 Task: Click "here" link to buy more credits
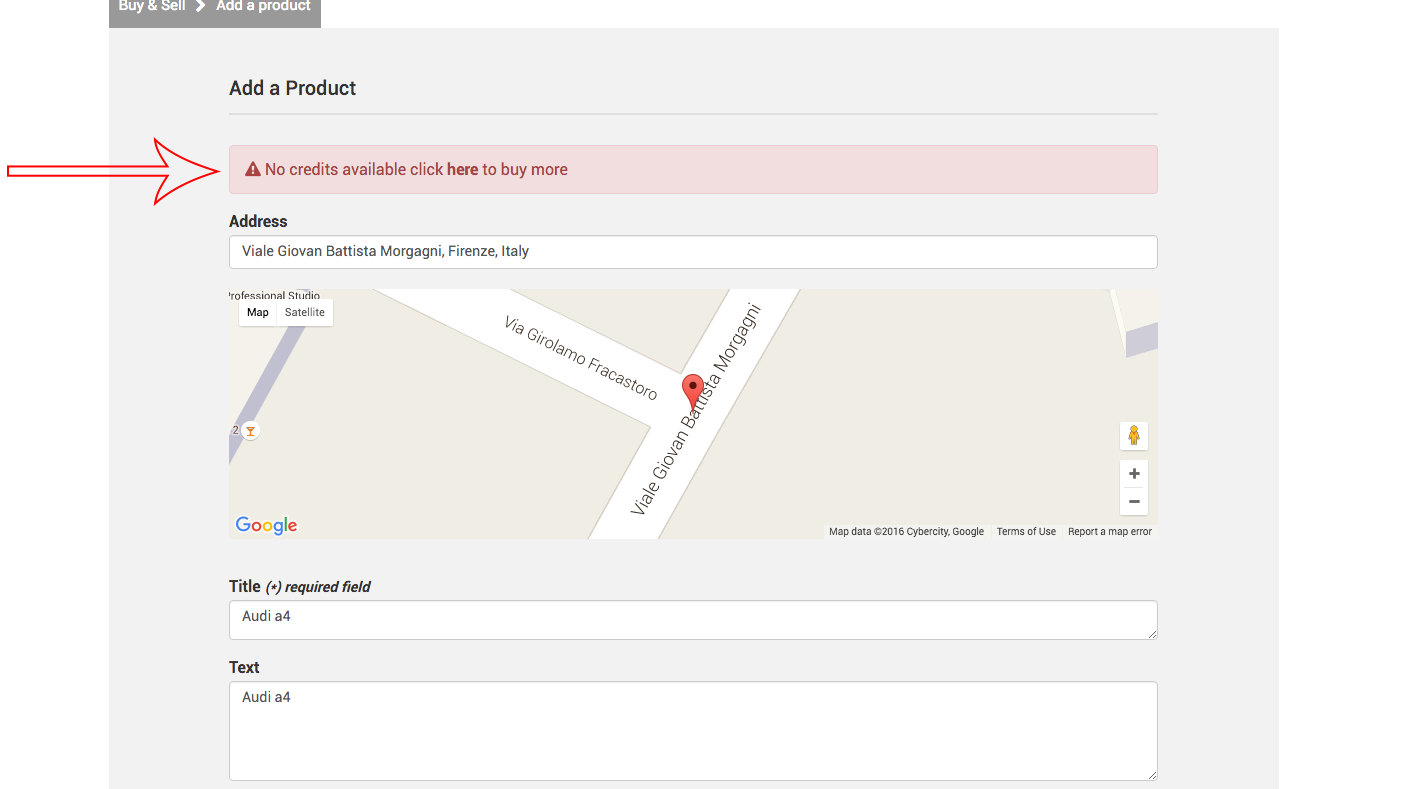tap(462, 170)
